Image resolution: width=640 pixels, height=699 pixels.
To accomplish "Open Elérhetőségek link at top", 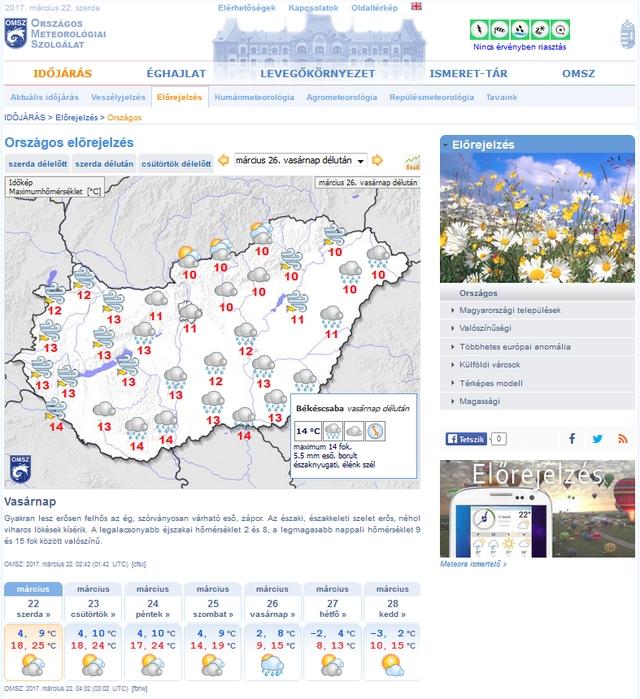I will point(246,8).
